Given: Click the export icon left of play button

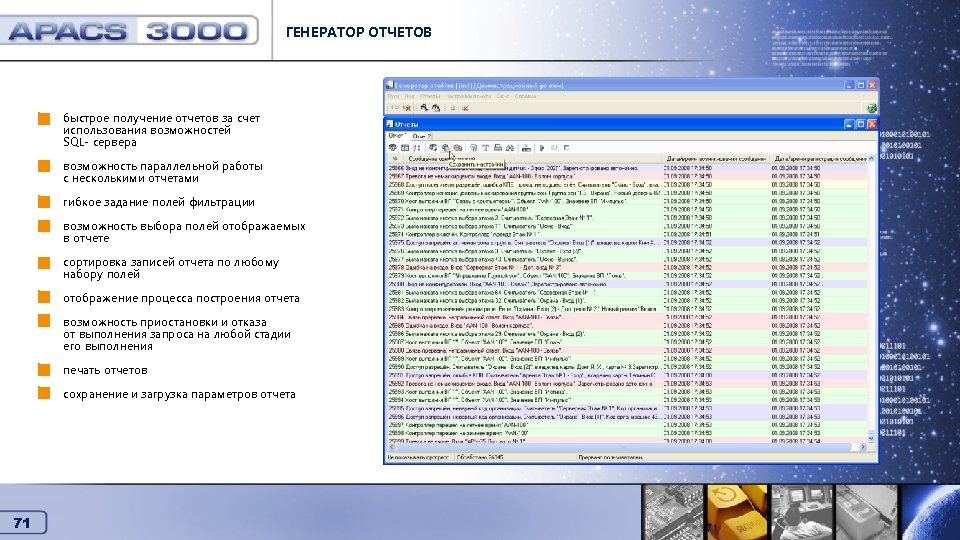Looking at the screenshot, I should pyautogui.click(x=527, y=148).
